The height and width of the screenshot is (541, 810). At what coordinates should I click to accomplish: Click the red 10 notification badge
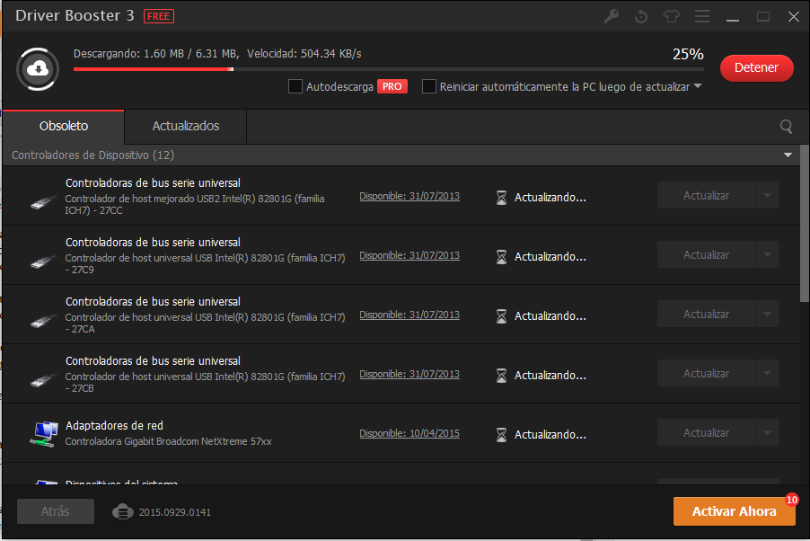pyautogui.click(x=791, y=500)
